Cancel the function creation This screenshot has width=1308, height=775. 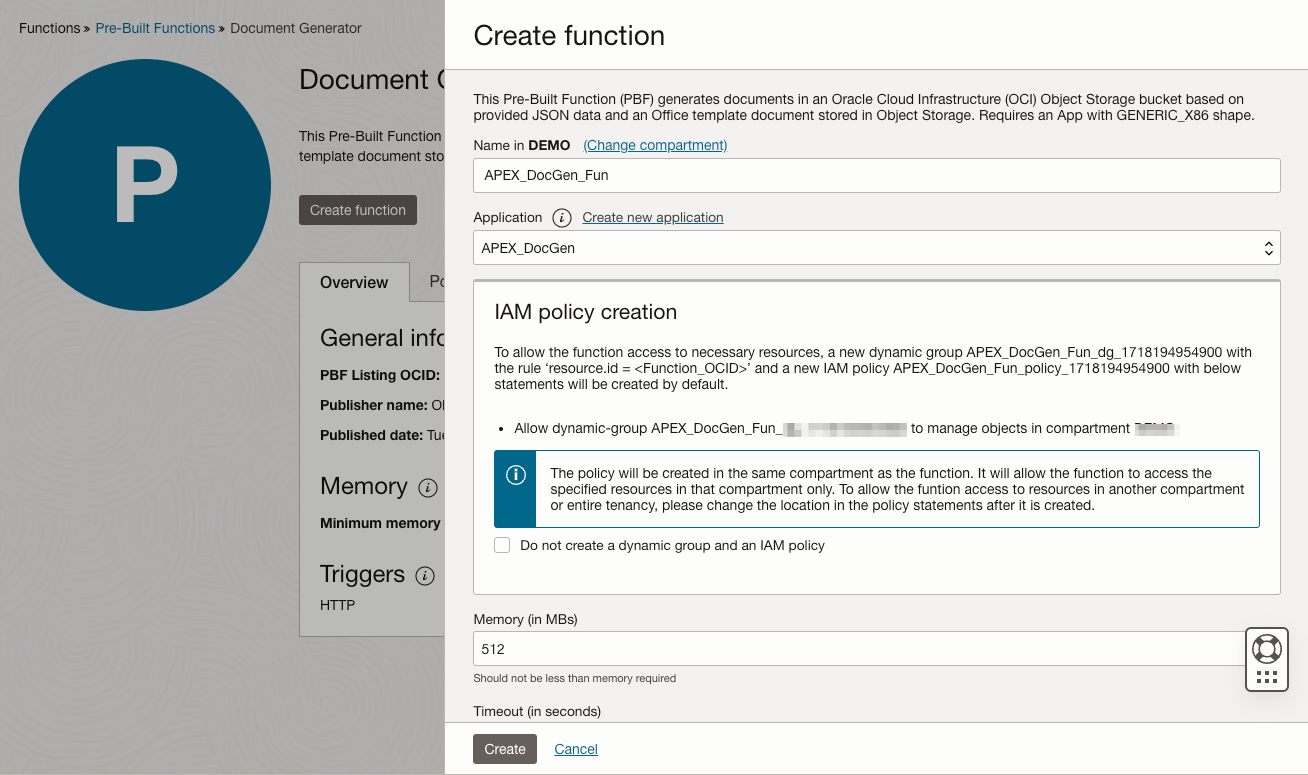click(x=575, y=748)
